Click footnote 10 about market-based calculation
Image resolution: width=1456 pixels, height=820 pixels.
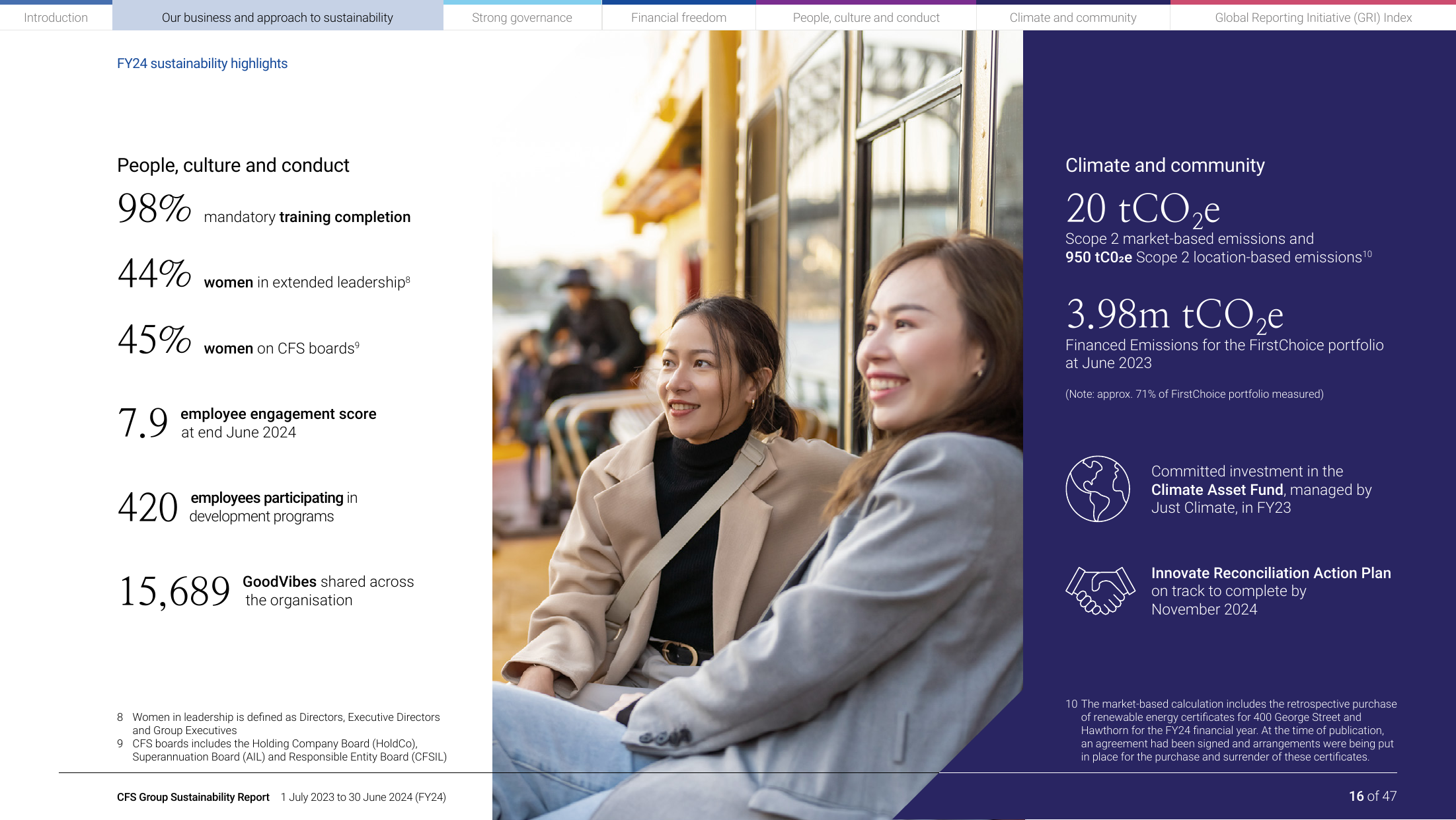(1231, 730)
